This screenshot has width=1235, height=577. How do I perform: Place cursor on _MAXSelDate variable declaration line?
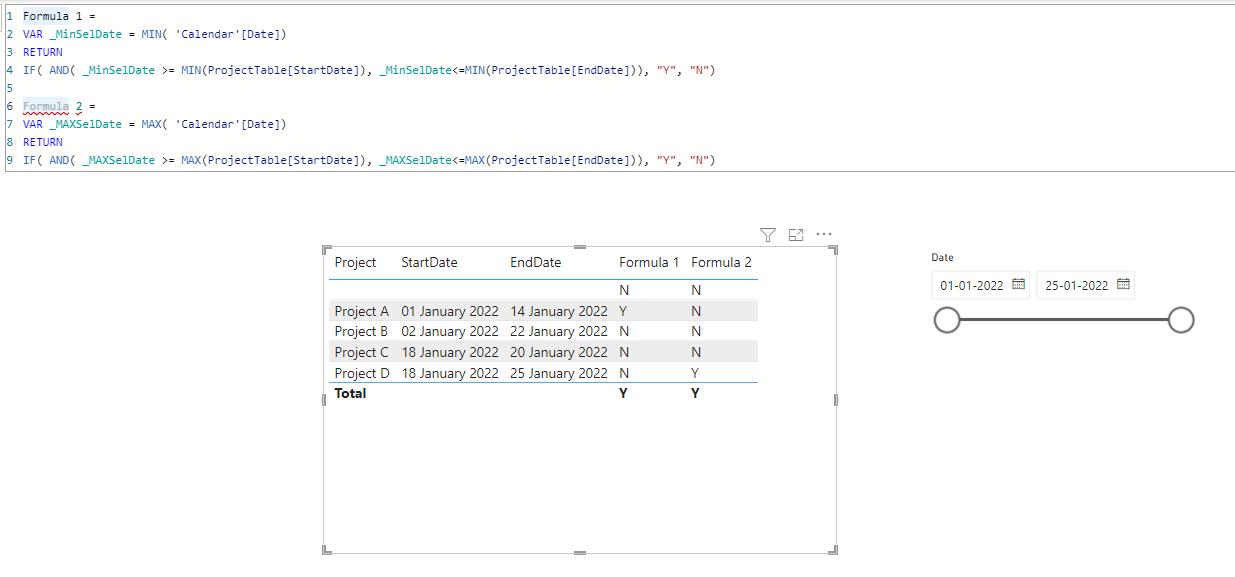pos(155,124)
